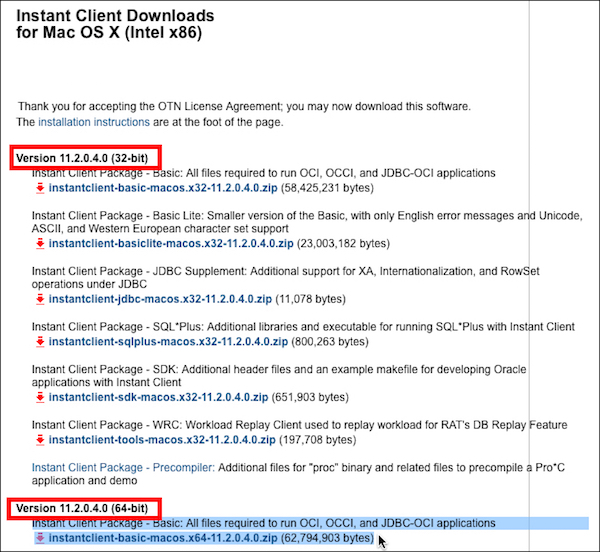The width and height of the screenshot is (600, 552).
Task: Click the Version 11.2.0.4.0 (32-bit) heading
Action: (x=82, y=158)
